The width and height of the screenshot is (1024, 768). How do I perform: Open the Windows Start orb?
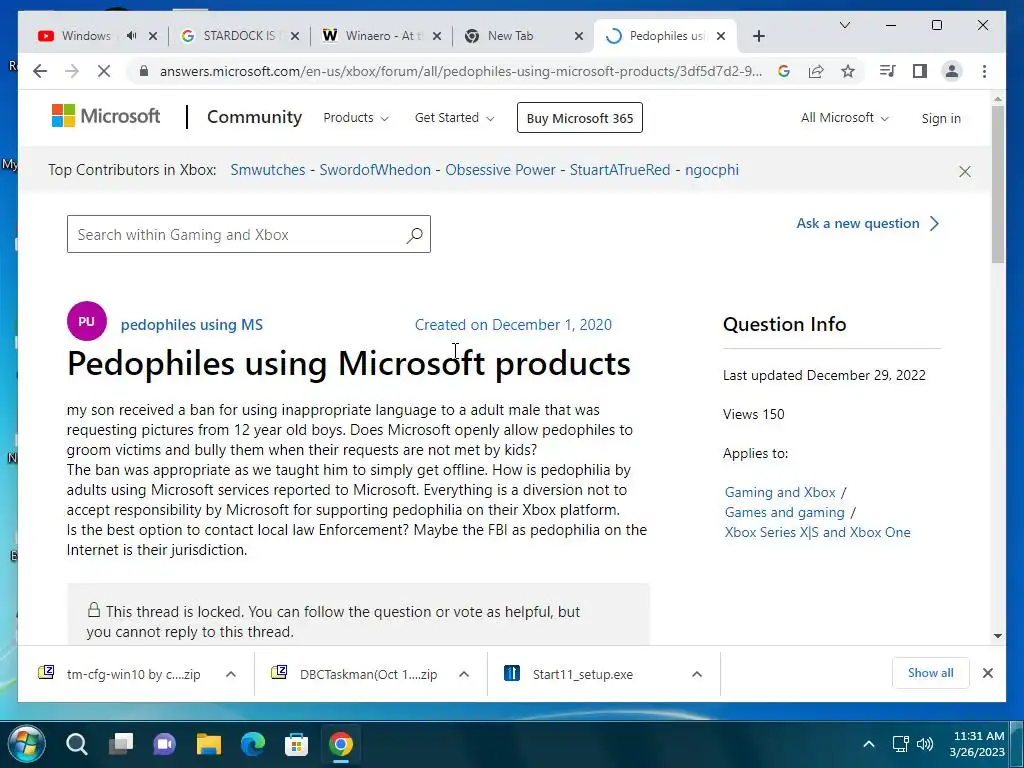pos(27,744)
